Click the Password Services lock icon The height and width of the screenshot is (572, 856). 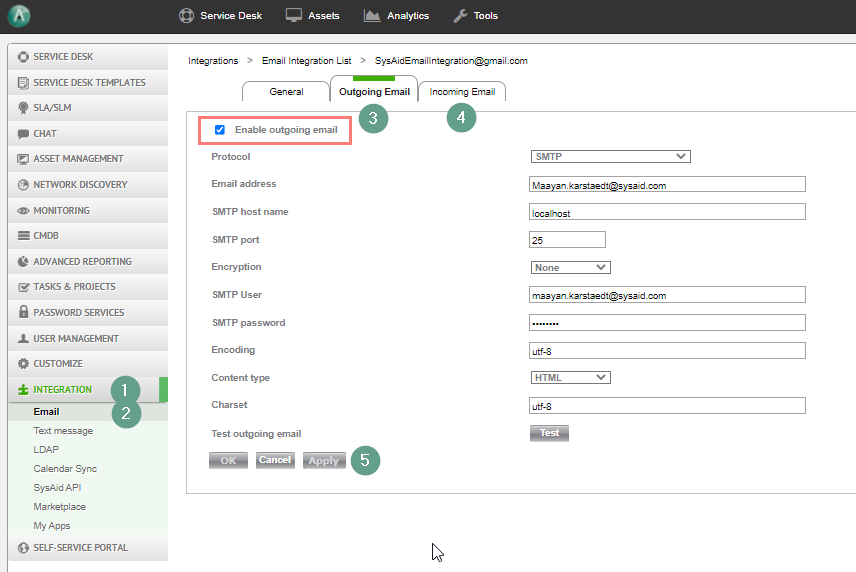click(x=23, y=312)
